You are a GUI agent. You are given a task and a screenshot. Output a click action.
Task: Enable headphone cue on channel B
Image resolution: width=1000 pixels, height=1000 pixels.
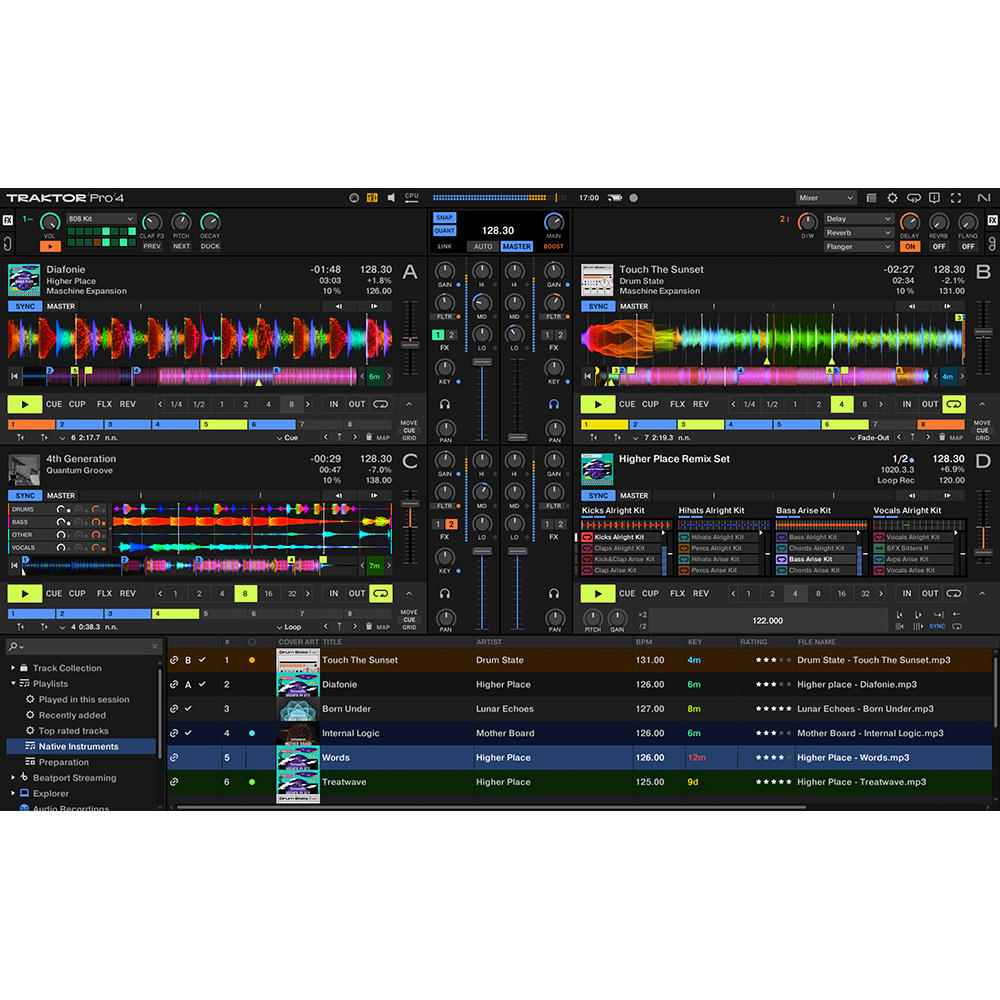tap(554, 404)
